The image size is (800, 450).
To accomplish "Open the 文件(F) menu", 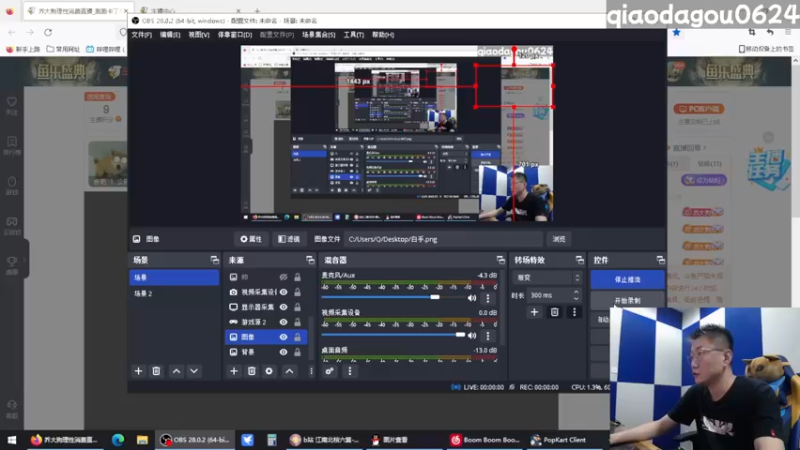I will 141,35.
